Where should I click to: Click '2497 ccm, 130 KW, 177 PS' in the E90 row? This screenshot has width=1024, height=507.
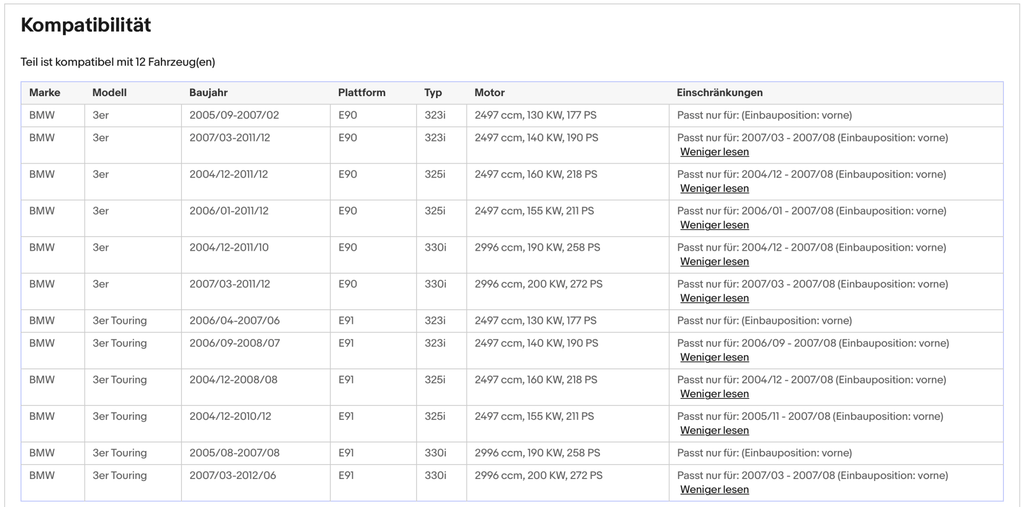pos(536,116)
